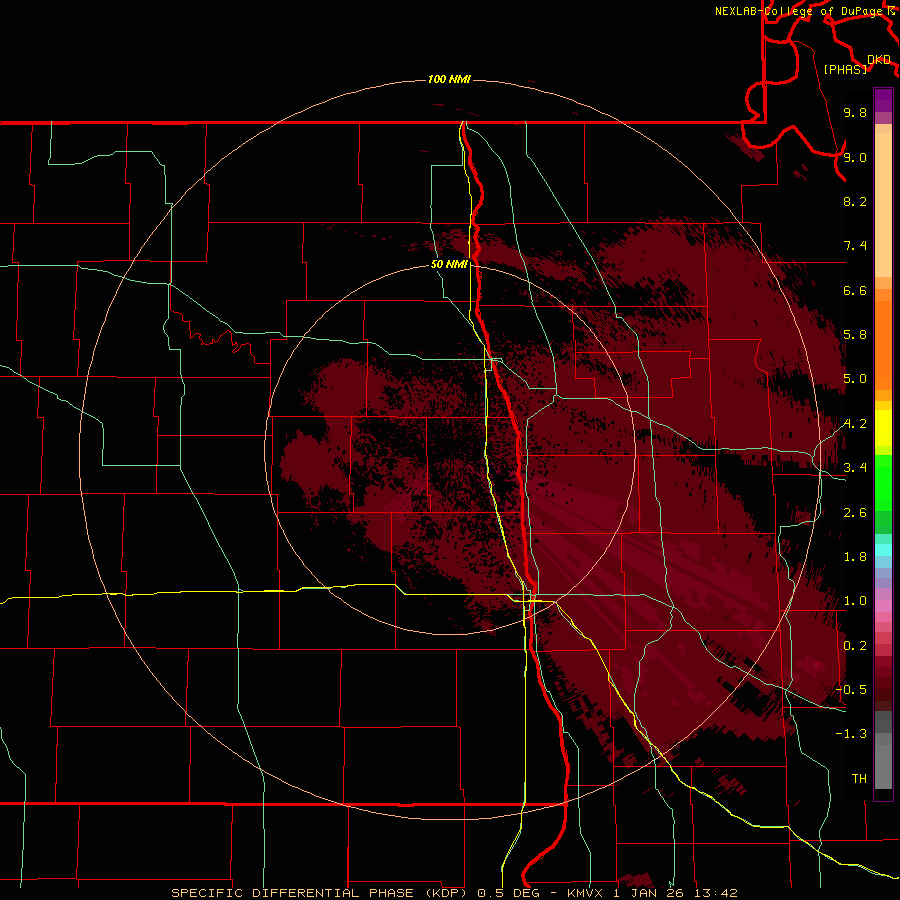Click the 100 NMI range ring label
900x900 pixels.
click(449, 79)
